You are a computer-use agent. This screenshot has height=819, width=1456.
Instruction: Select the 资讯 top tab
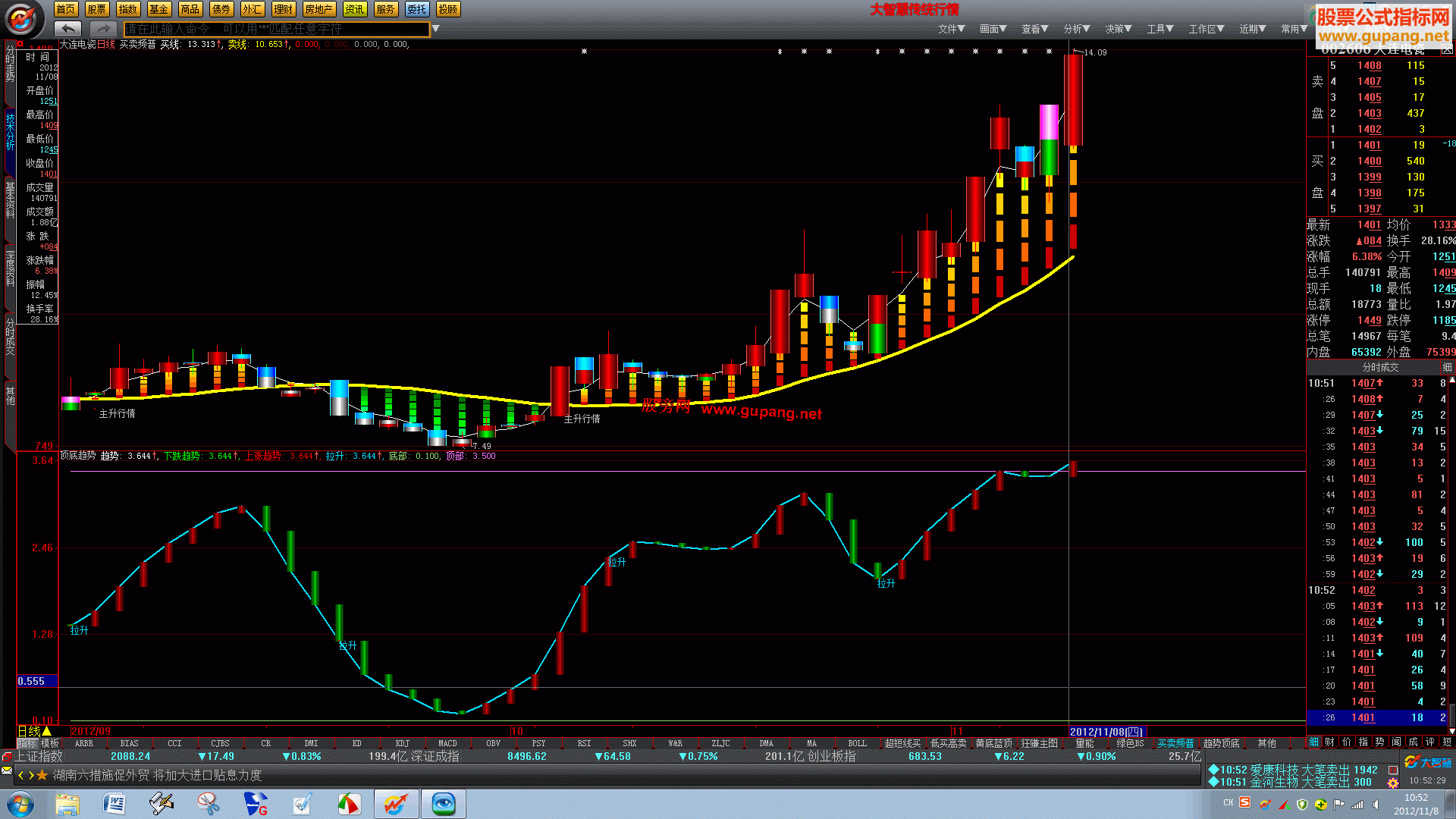[x=354, y=9]
